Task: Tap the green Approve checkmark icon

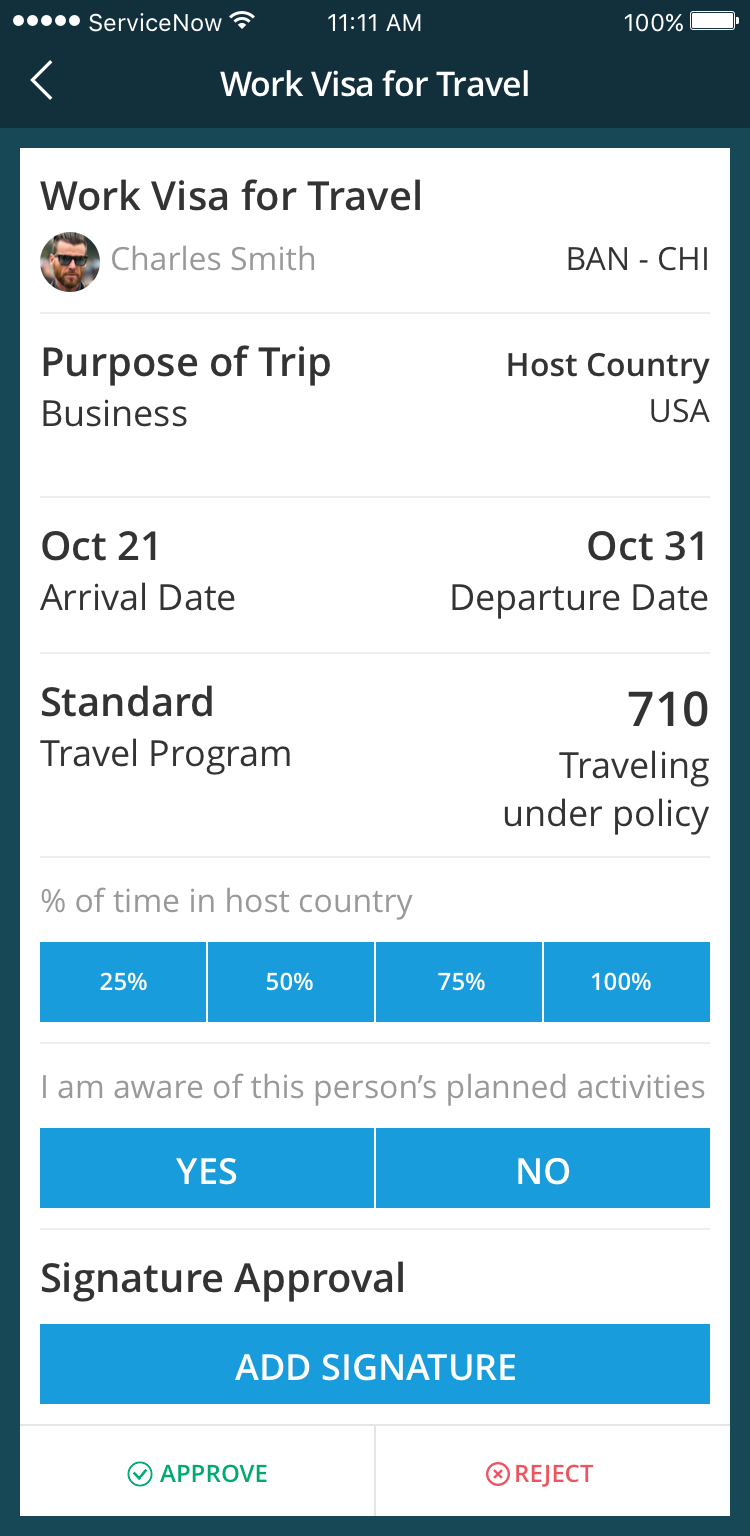Action: (139, 1474)
